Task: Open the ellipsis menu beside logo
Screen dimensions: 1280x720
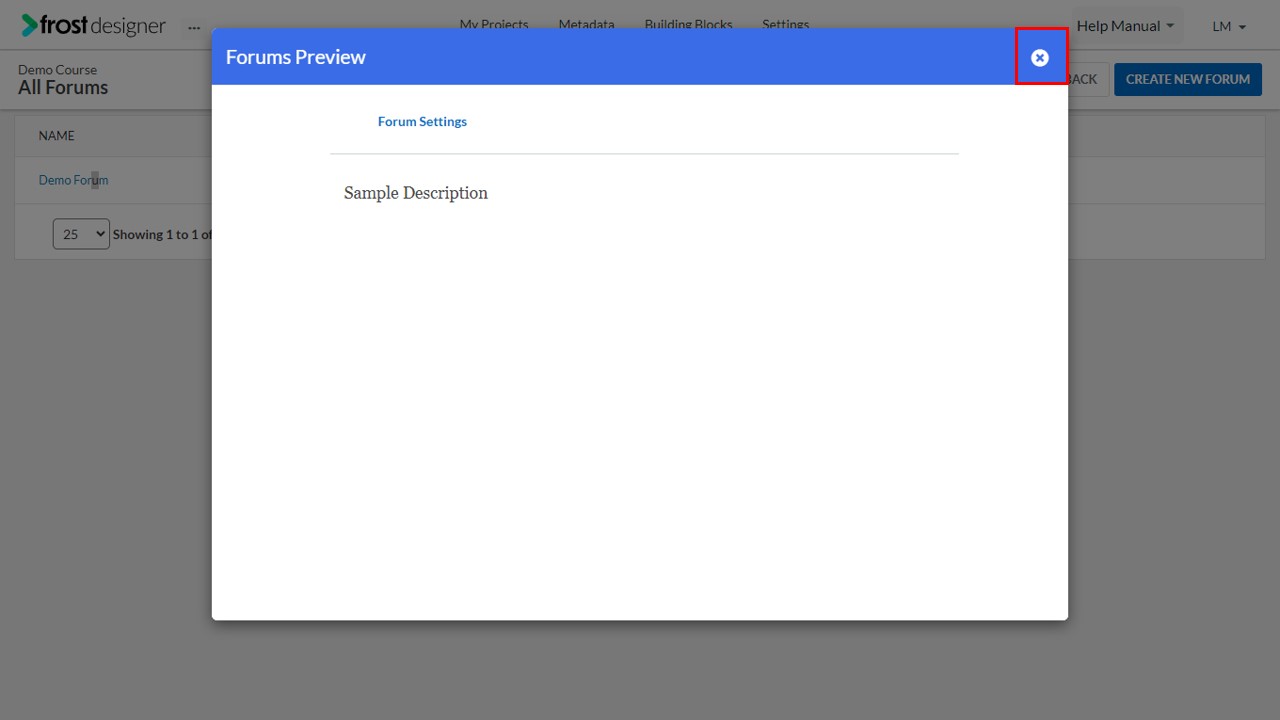Action: tap(194, 27)
